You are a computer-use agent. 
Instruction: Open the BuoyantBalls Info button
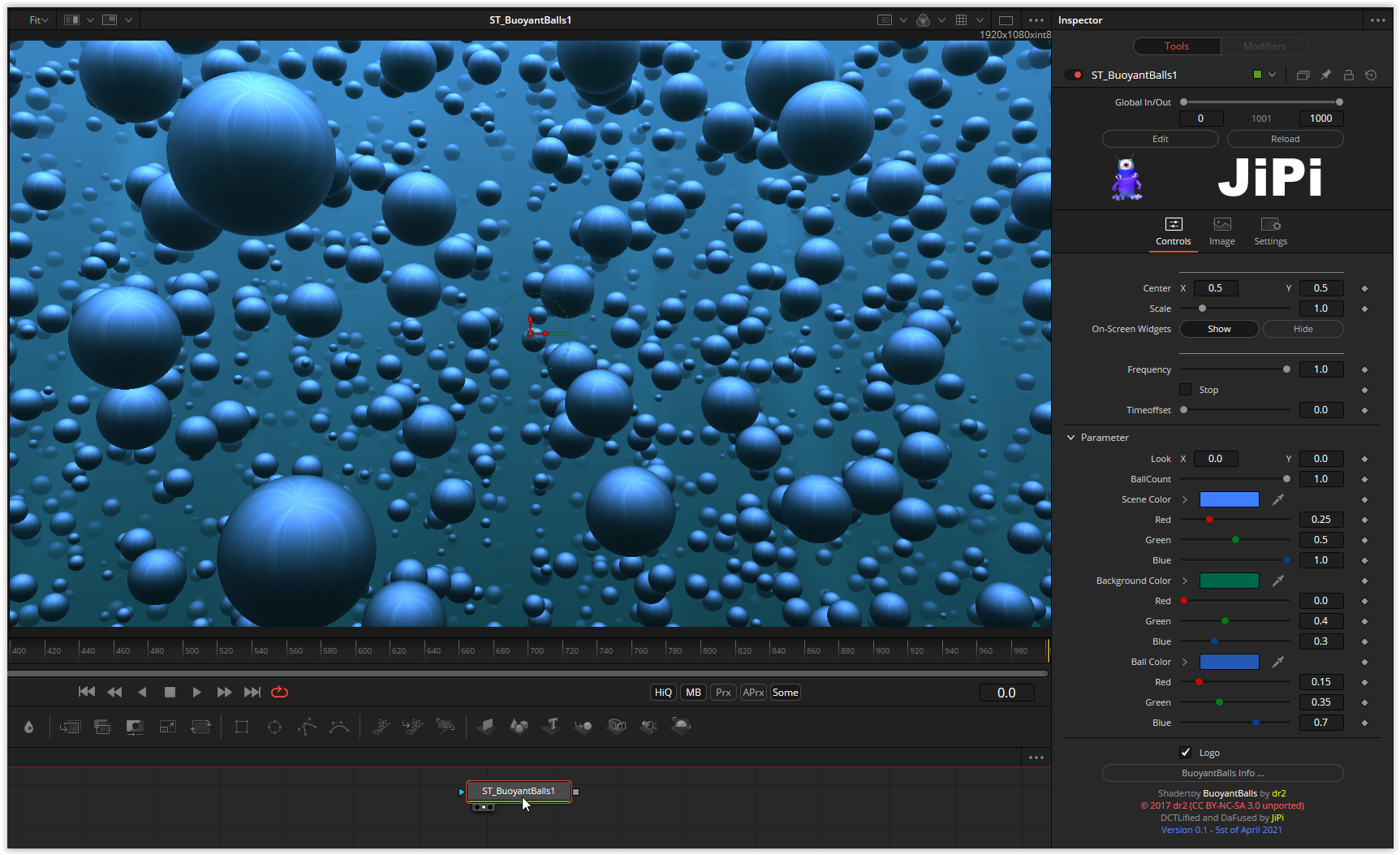[x=1222, y=773]
